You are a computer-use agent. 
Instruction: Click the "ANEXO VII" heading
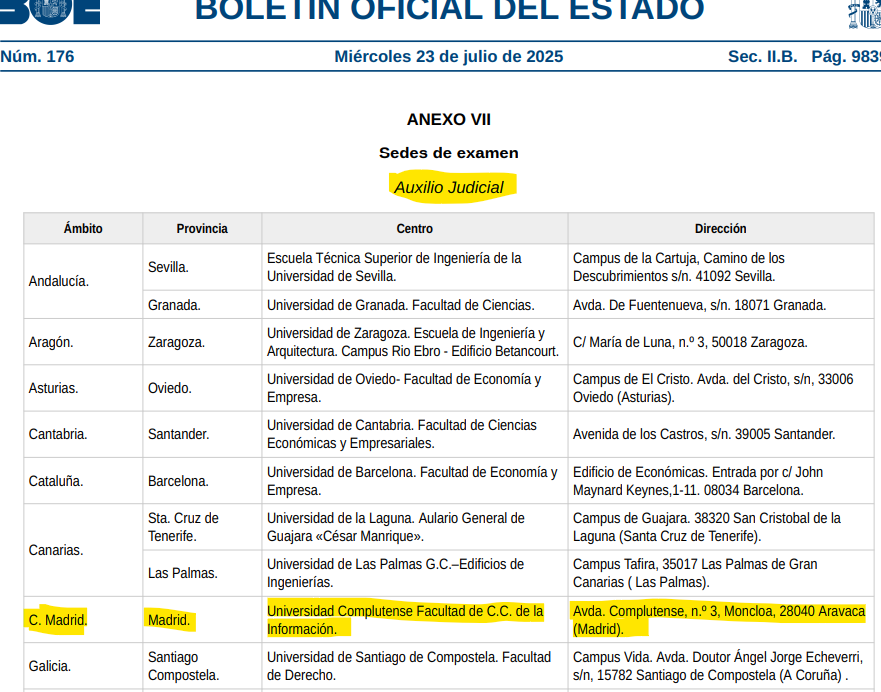click(x=448, y=119)
